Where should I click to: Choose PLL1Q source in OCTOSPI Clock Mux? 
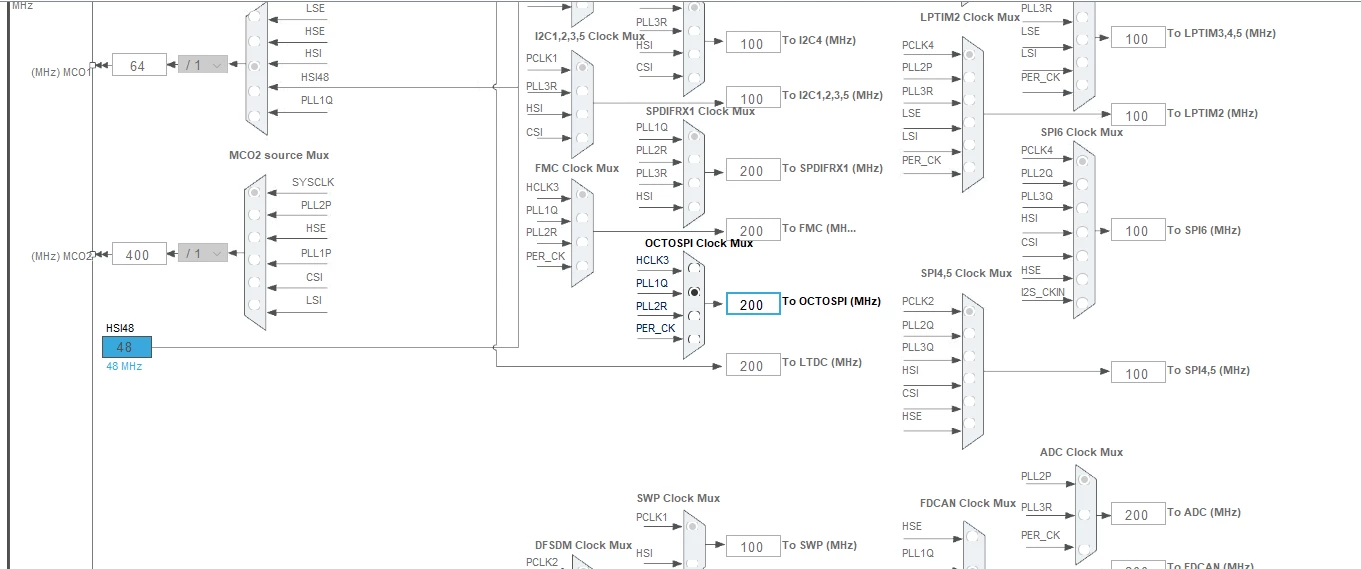(x=693, y=292)
